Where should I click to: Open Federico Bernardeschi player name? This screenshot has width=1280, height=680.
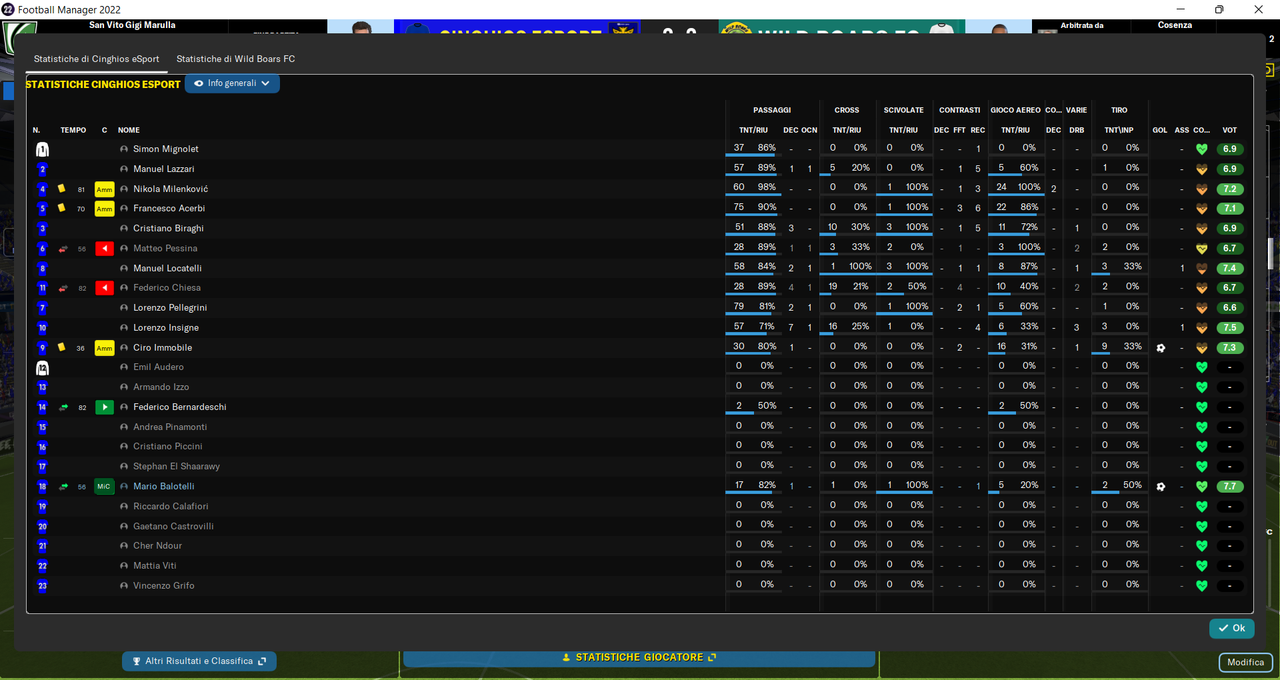point(179,407)
